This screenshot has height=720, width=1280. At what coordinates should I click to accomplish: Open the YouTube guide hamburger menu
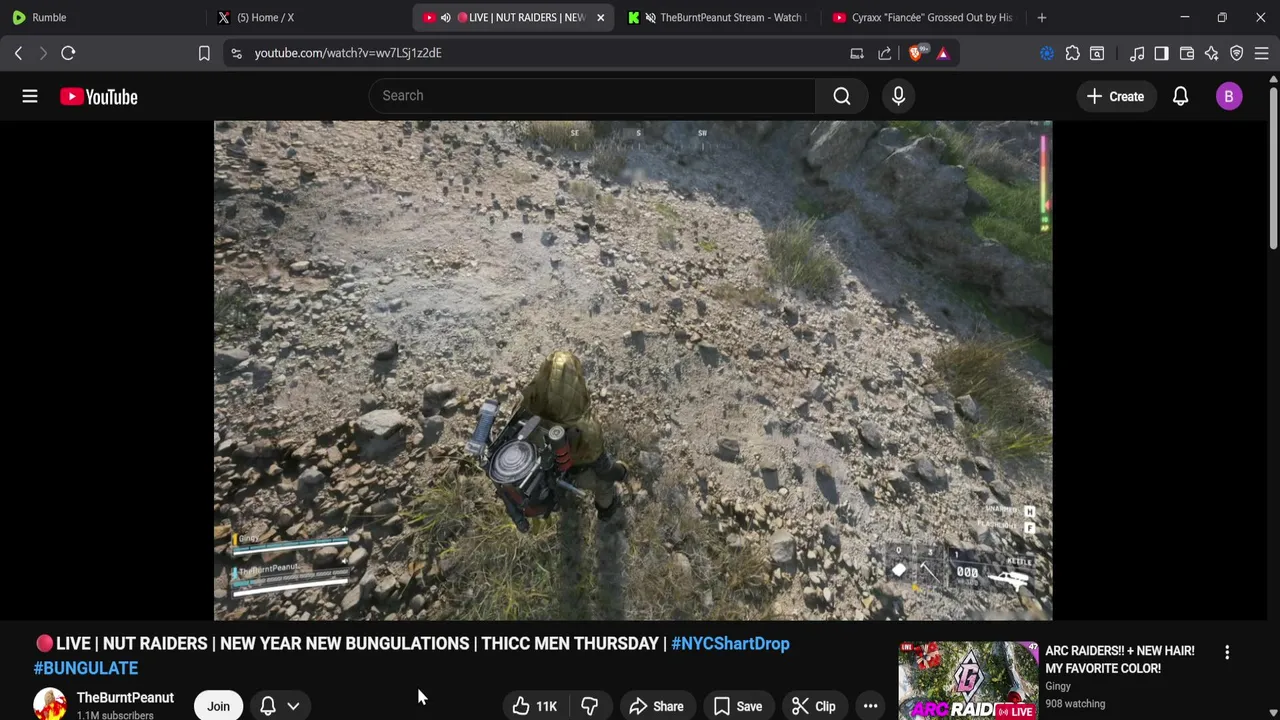pos(30,96)
